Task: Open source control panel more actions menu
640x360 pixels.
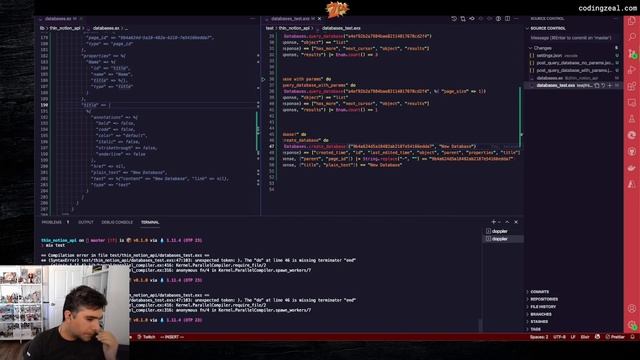Action: (616, 19)
